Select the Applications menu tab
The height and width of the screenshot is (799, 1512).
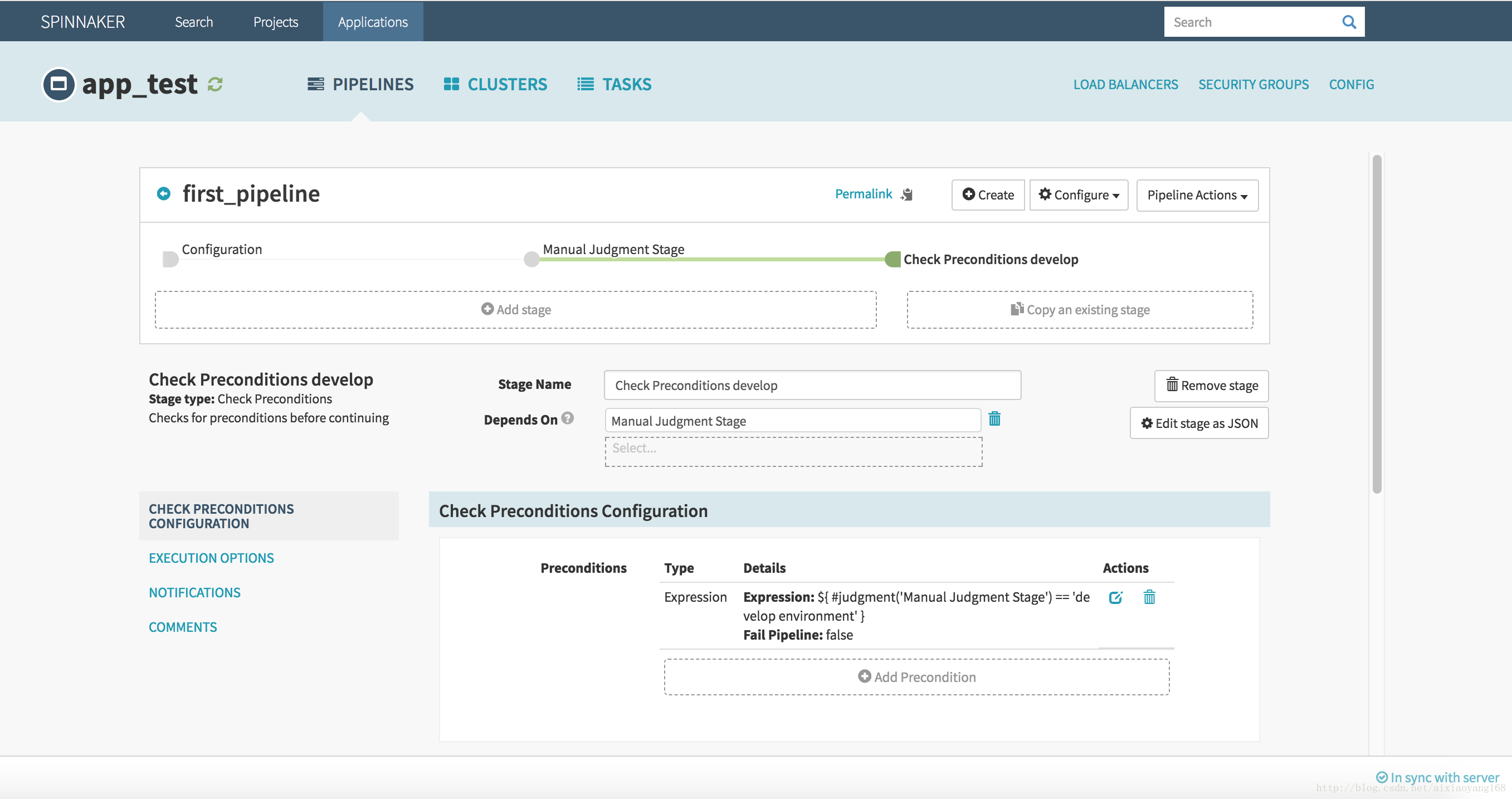[x=373, y=21]
